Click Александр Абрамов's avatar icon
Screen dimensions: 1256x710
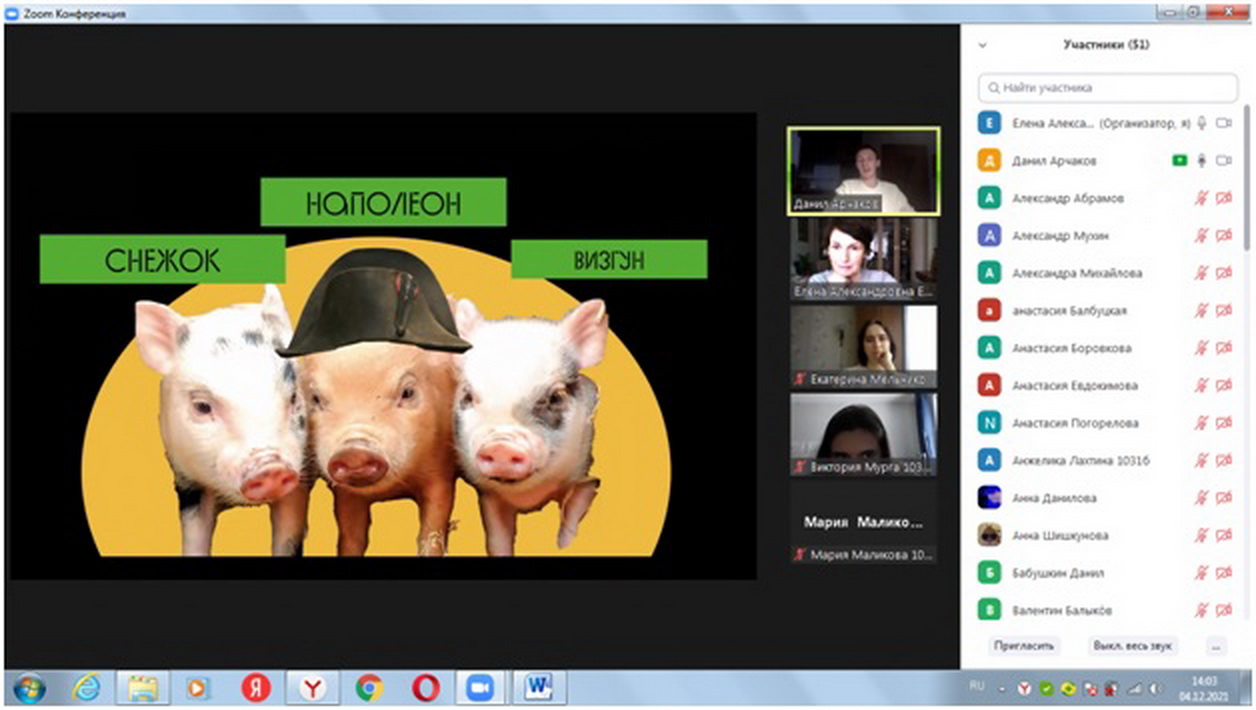pos(989,198)
